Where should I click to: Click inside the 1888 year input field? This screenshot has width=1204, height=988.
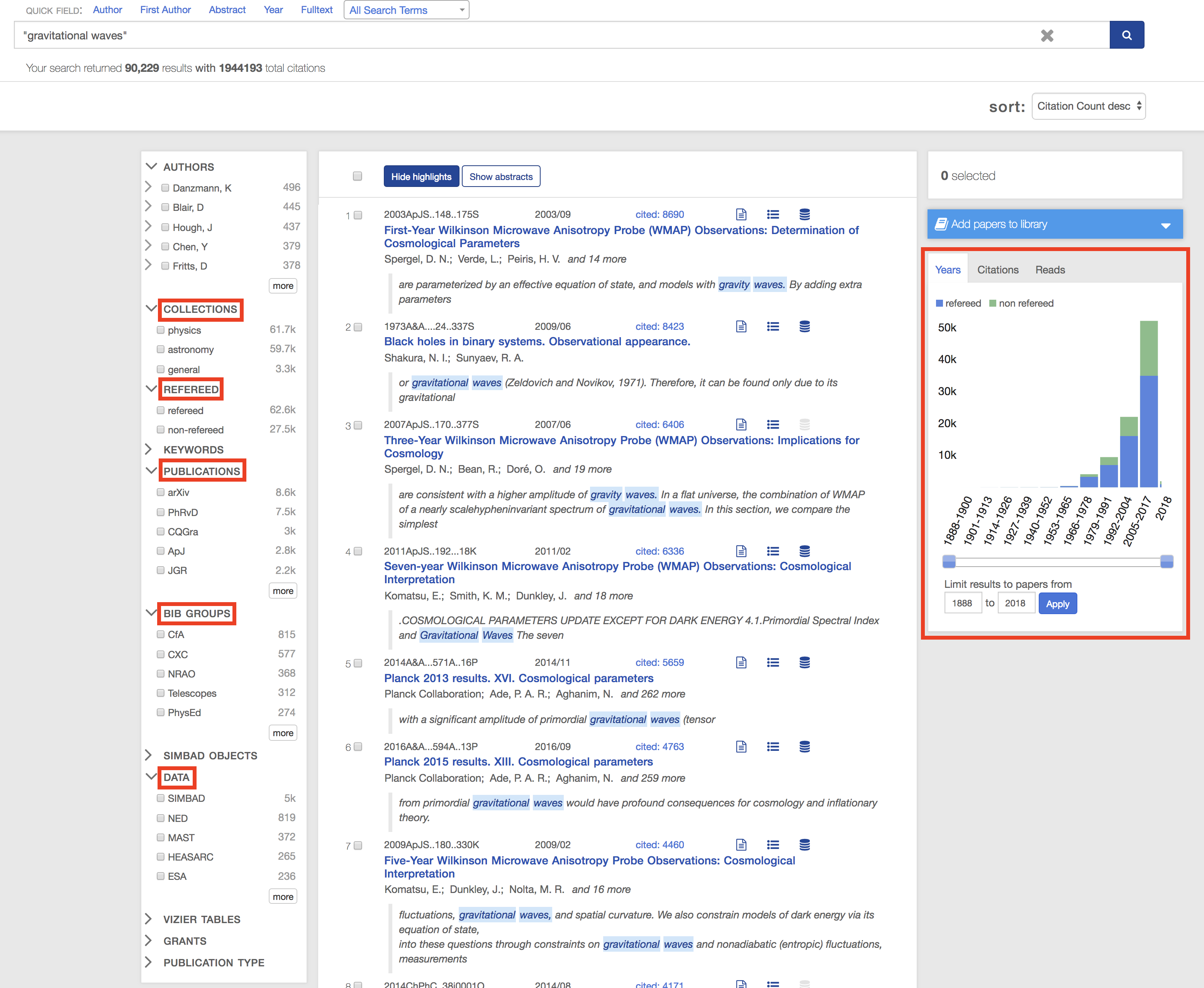[963, 603]
